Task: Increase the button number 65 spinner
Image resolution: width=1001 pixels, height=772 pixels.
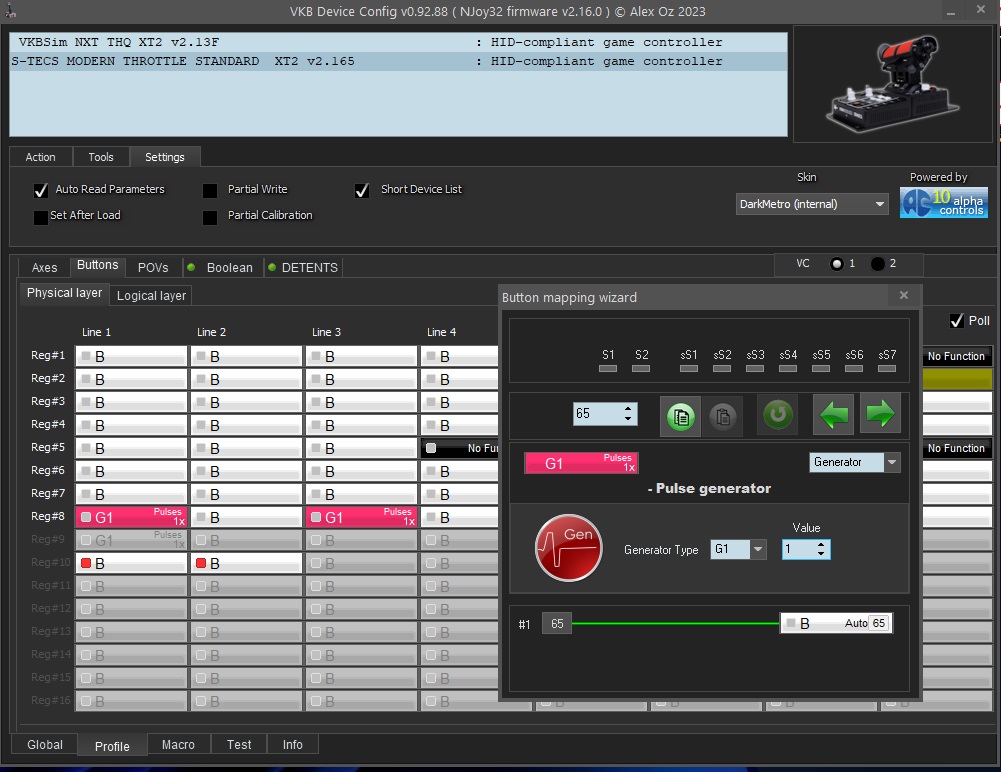Action: pos(628,409)
